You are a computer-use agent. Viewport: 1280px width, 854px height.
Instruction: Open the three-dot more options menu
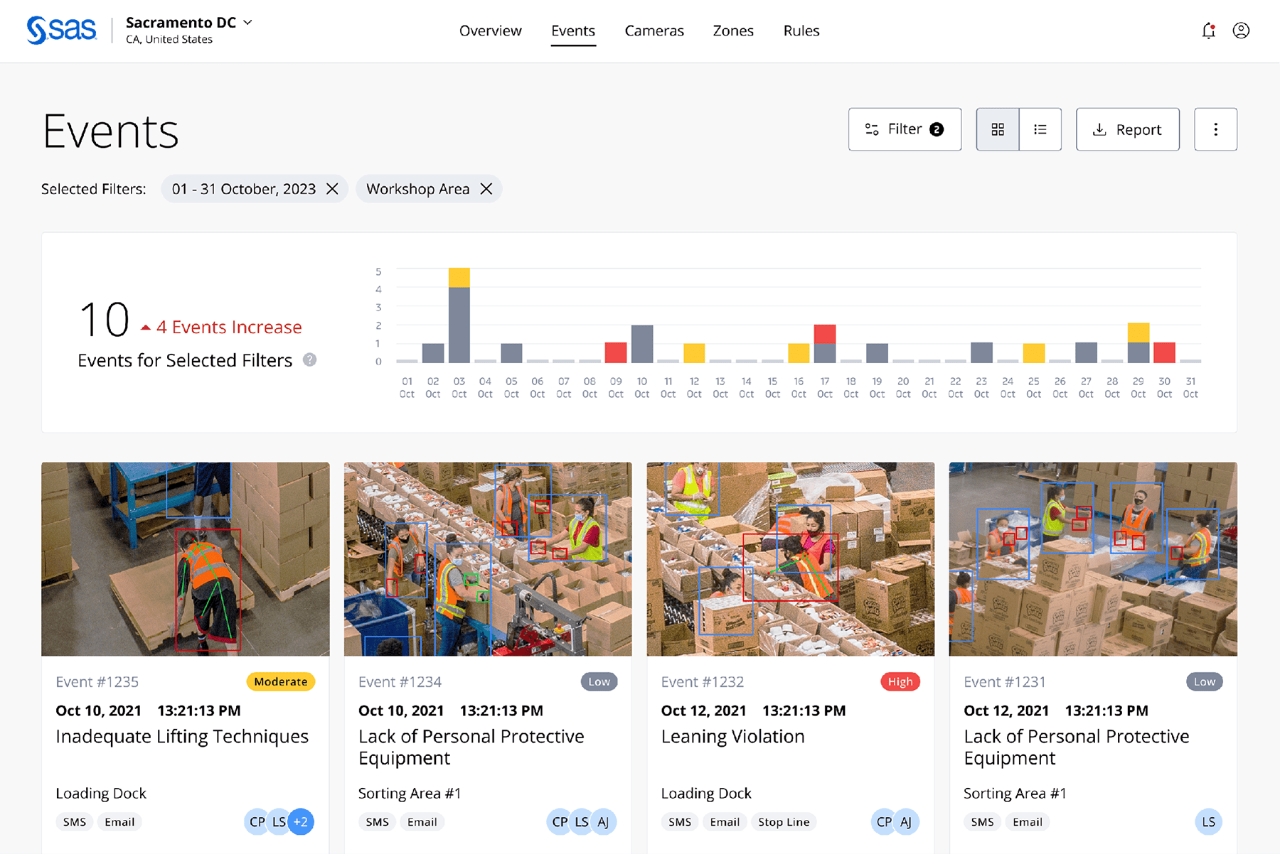[1215, 130]
